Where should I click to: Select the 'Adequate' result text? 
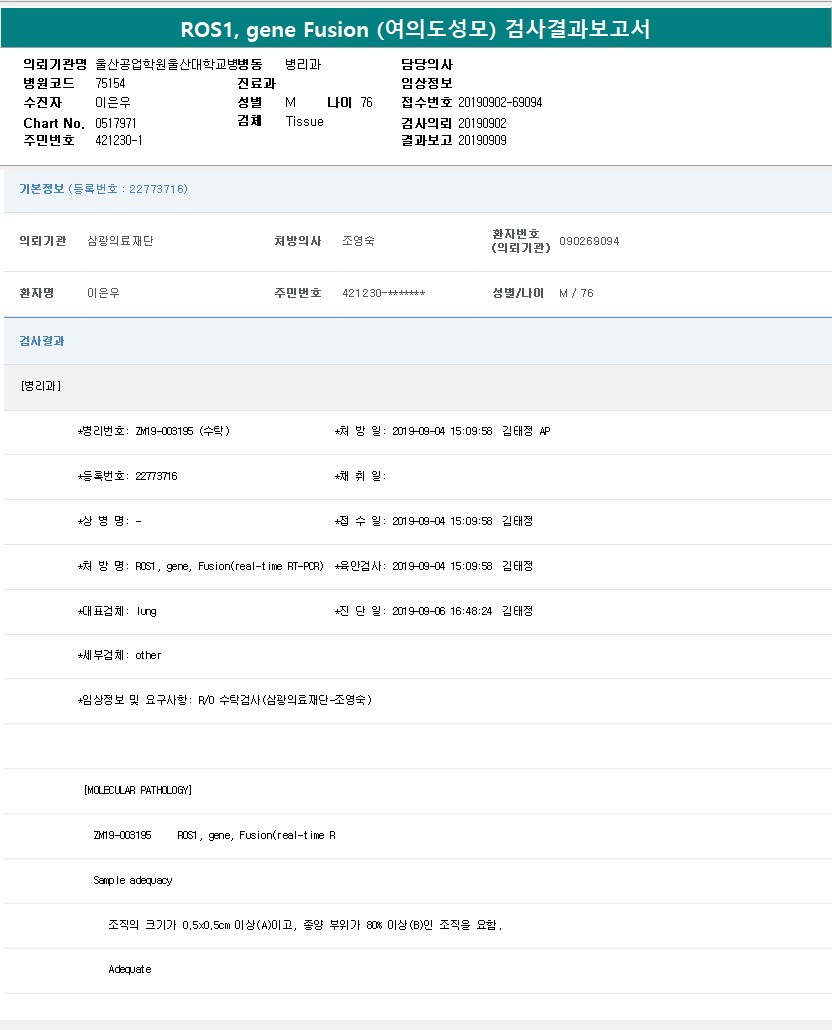(129, 969)
